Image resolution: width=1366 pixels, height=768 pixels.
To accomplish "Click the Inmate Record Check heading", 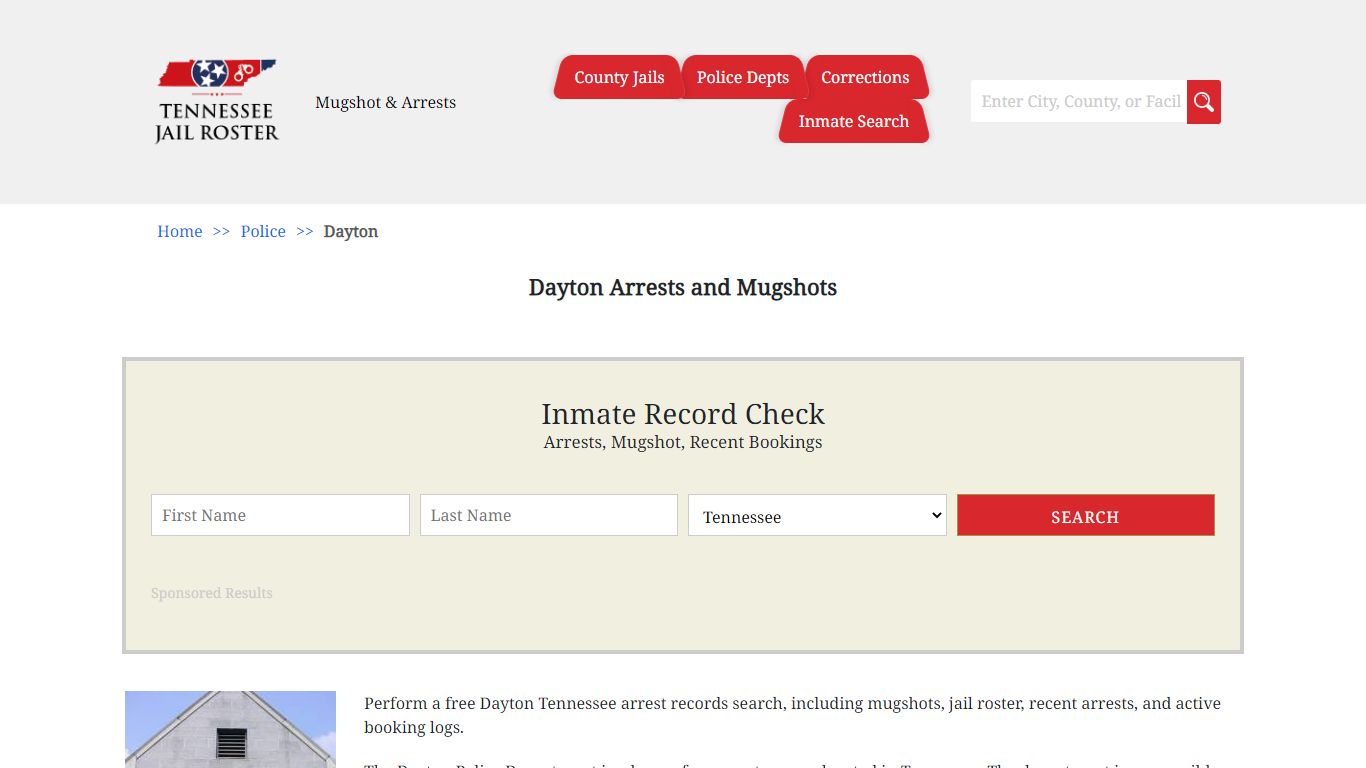I will (x=683, y=414).
